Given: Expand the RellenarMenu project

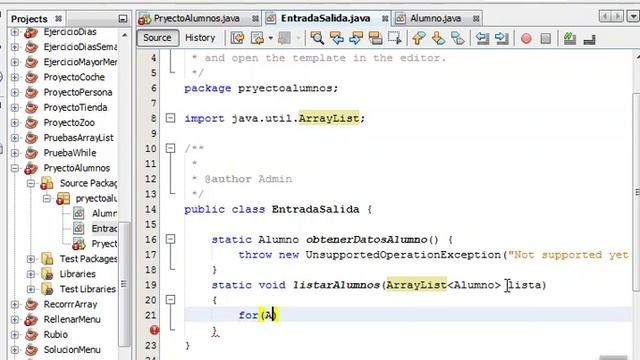Looking at the screenshot, I should click(15, 320).
